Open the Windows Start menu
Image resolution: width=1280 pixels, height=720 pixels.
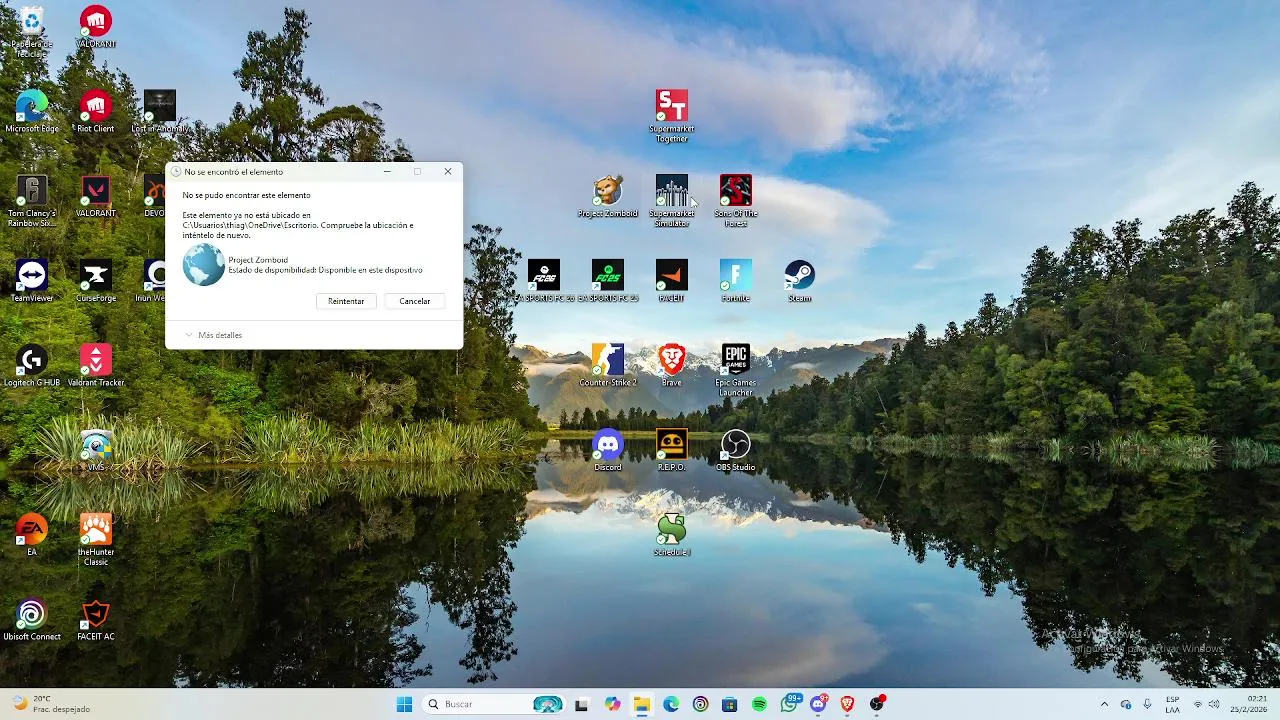[404, 704]
